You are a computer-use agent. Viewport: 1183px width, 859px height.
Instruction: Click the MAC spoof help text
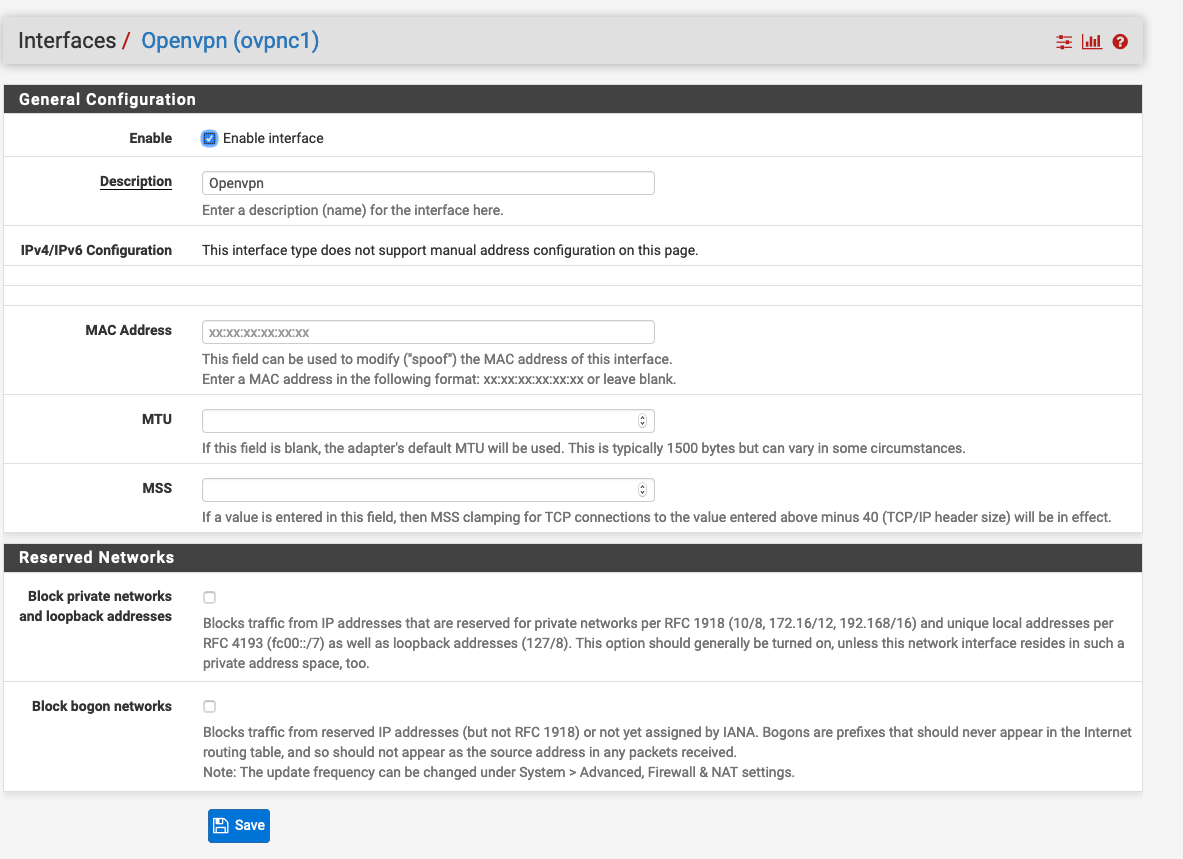[439, 370]
